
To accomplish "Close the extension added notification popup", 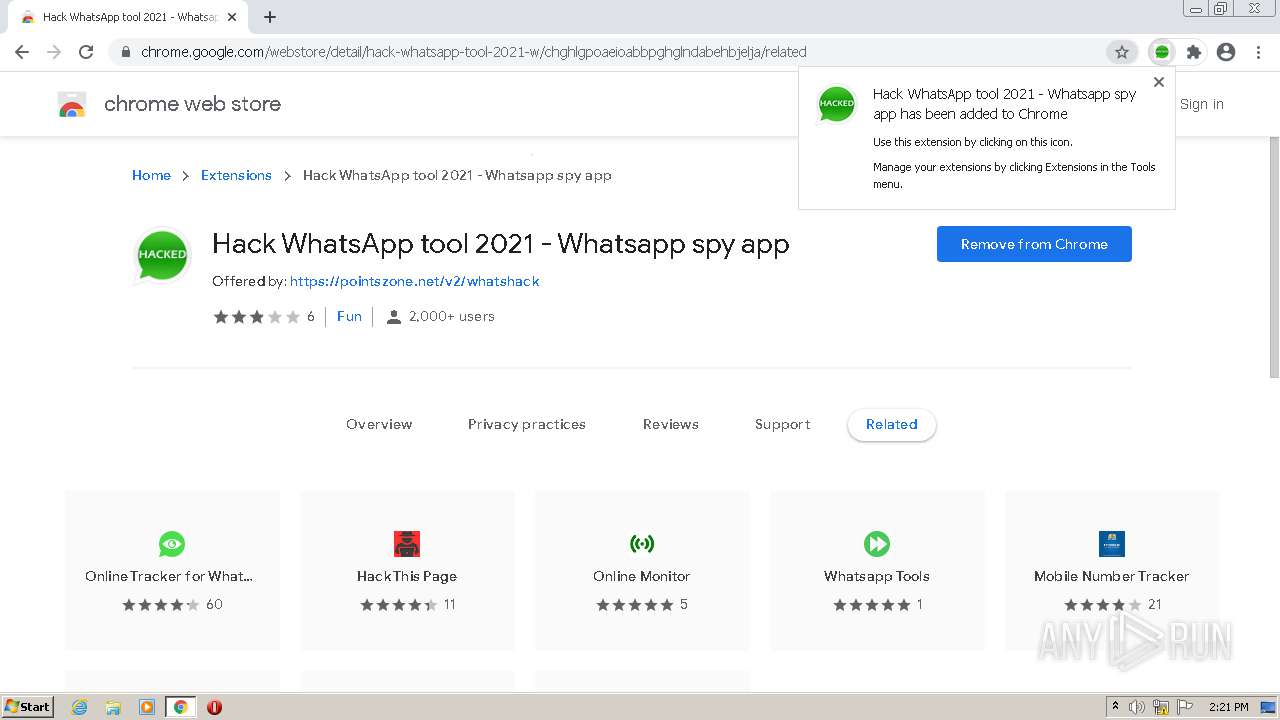I will click(x=1159, y=82).
